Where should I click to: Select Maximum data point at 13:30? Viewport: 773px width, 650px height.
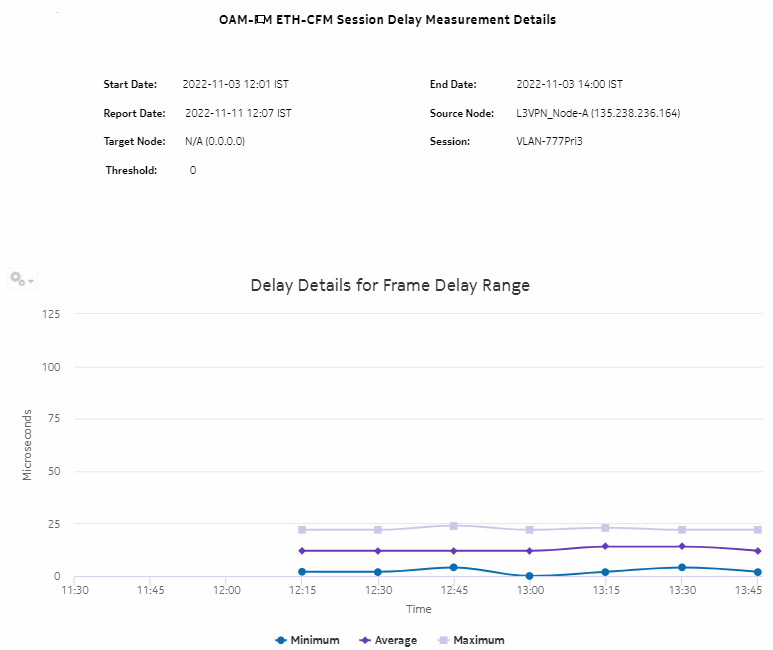[x=682, y=530]
